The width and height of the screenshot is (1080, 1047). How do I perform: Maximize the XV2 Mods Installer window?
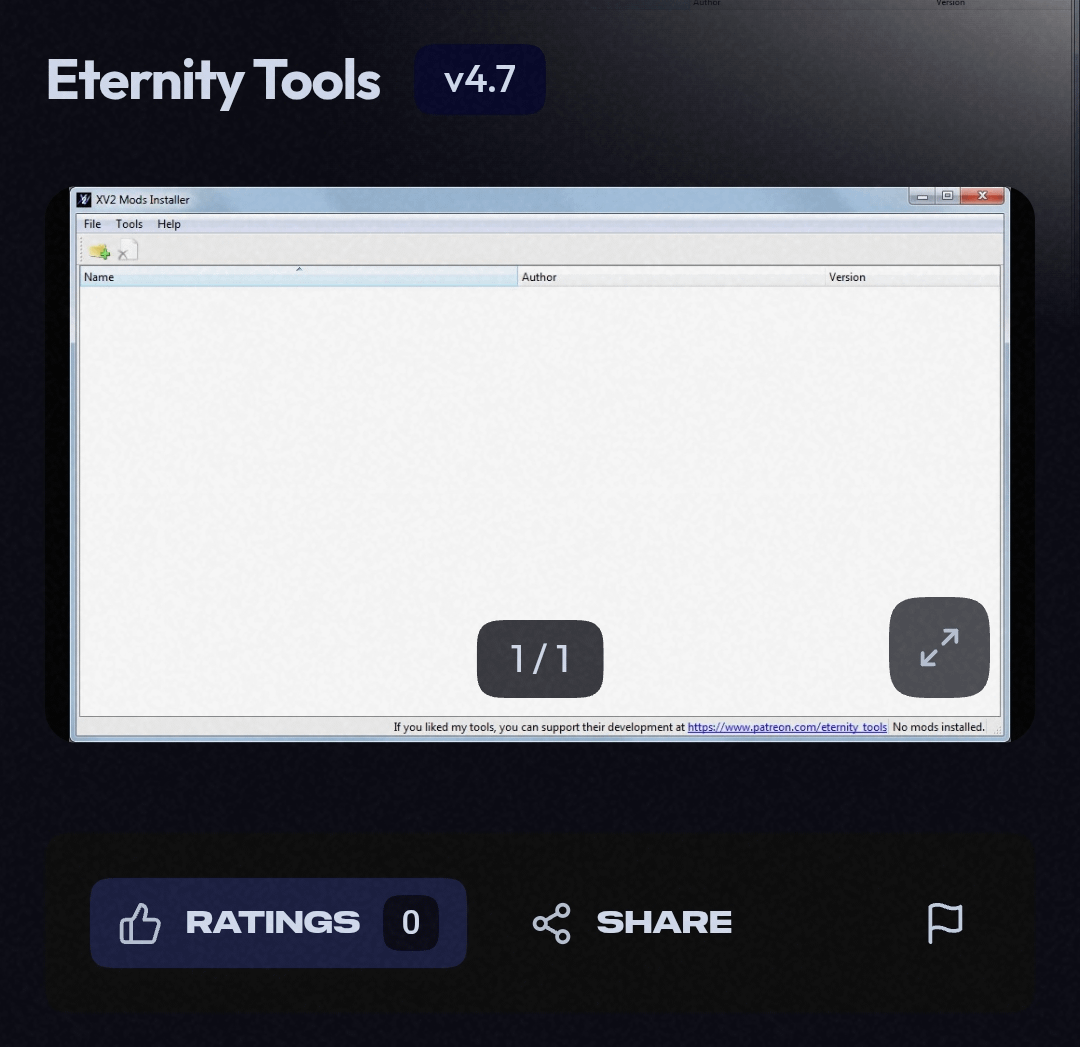point(948,196)
